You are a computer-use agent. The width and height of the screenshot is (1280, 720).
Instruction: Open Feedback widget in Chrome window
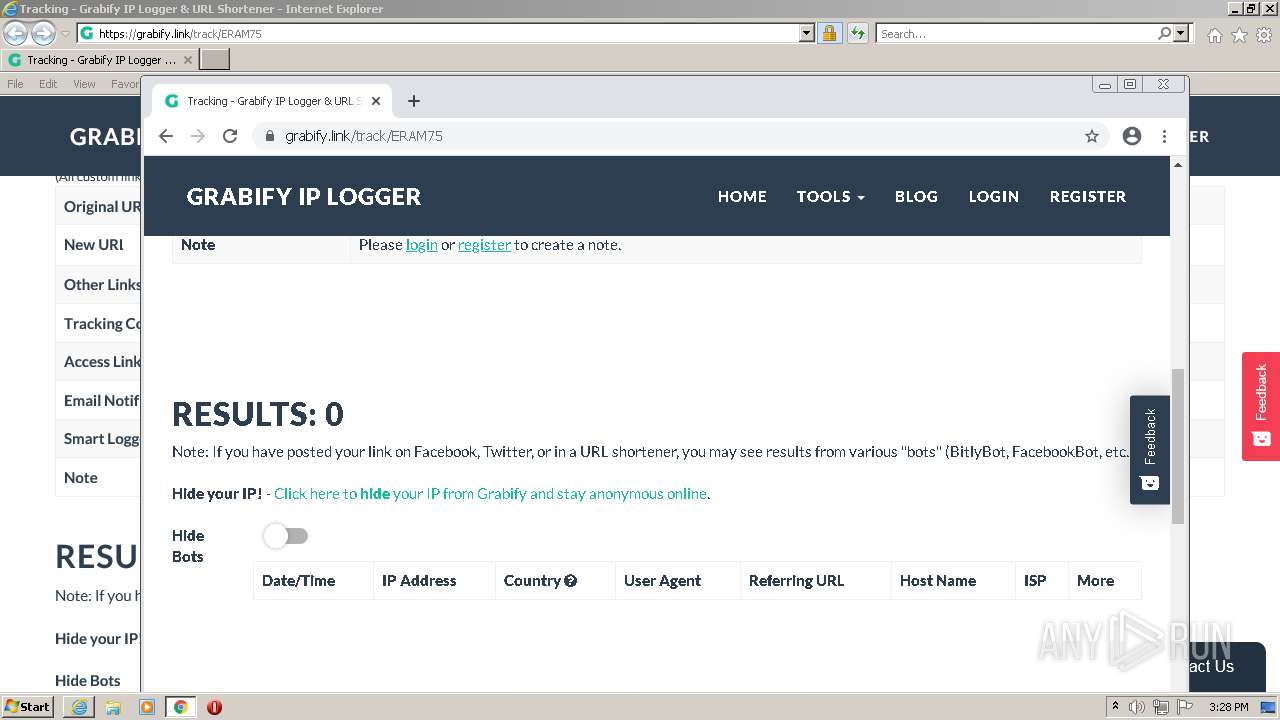(x=1150, y=450)
